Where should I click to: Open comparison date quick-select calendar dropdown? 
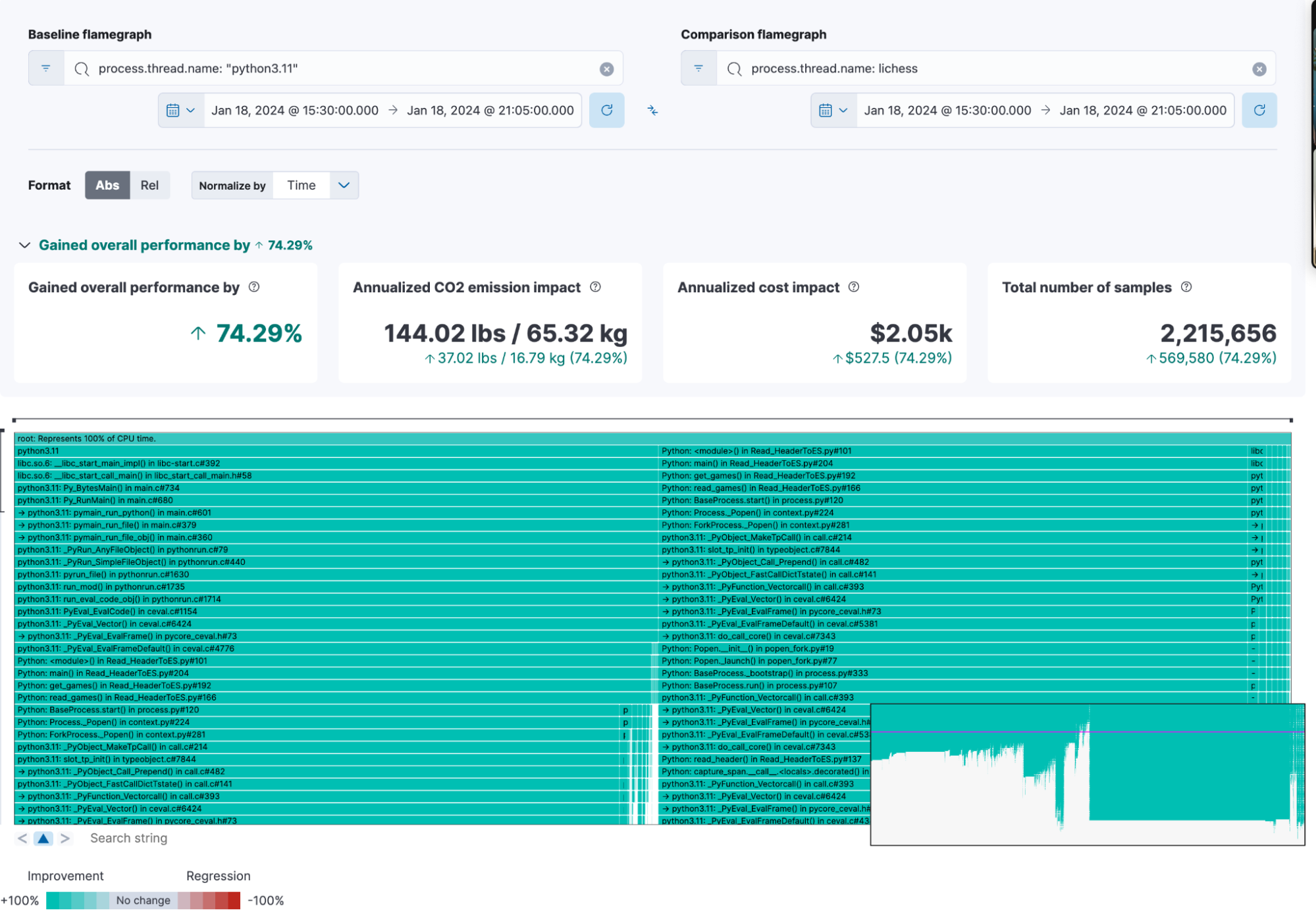[x=833, y=111]
